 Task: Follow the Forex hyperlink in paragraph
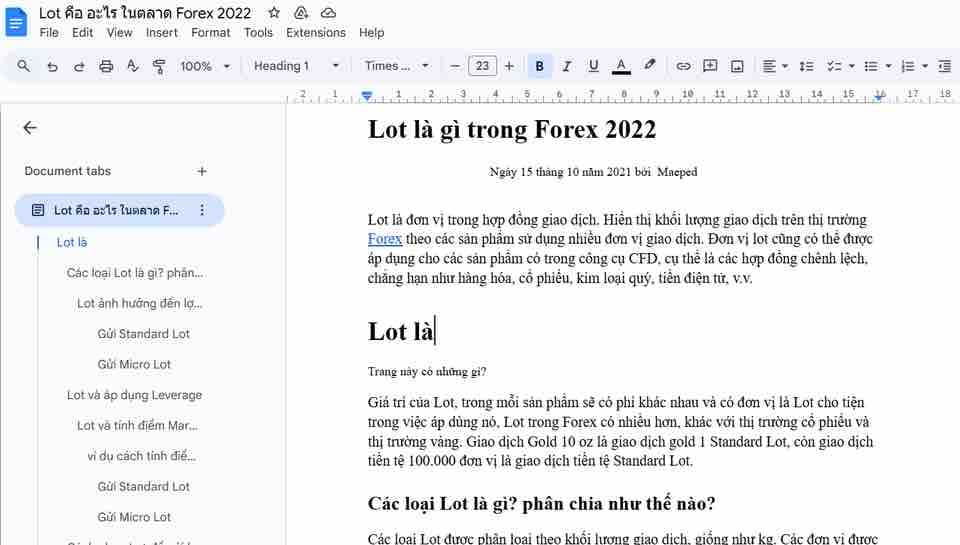384,239
